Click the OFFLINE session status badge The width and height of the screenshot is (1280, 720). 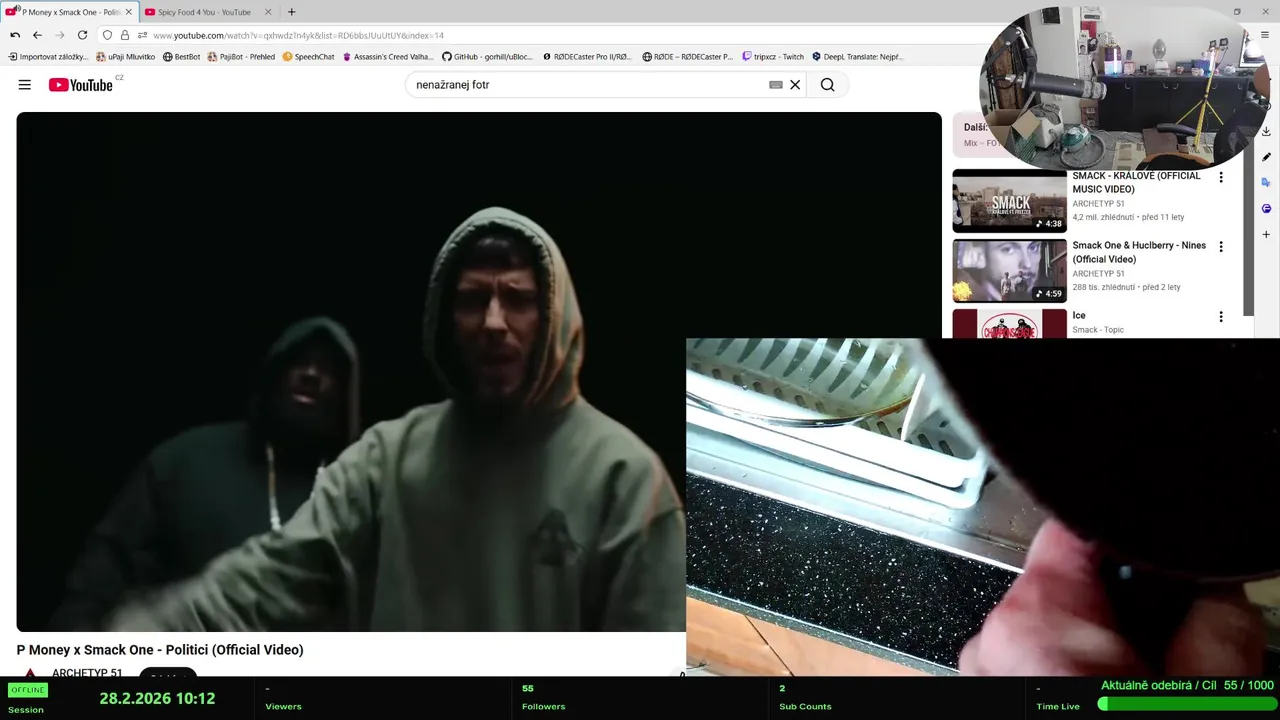click(x=27, y=690)
